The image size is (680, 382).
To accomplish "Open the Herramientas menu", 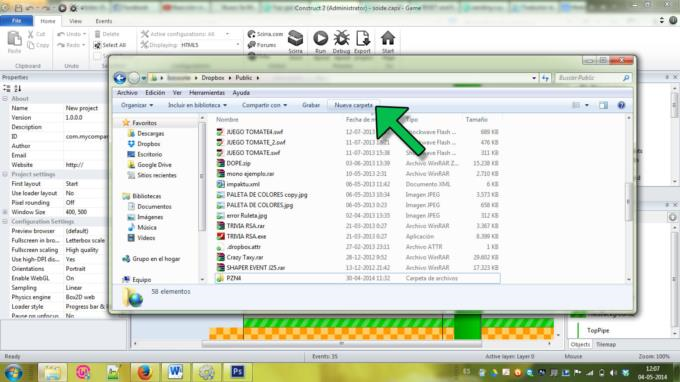I will click(x=207, y=93).
